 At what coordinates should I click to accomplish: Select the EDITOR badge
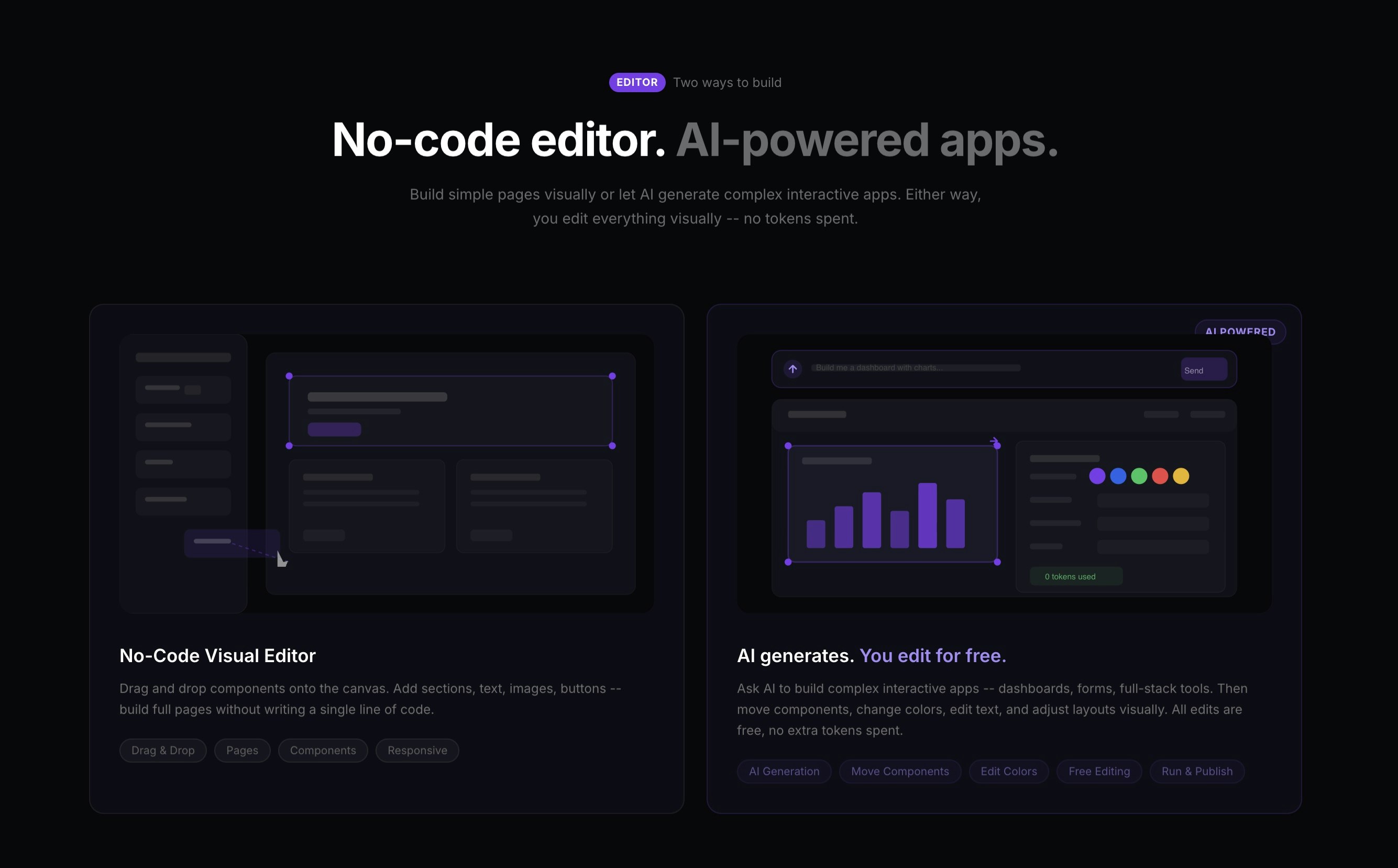tap(636, 82)
